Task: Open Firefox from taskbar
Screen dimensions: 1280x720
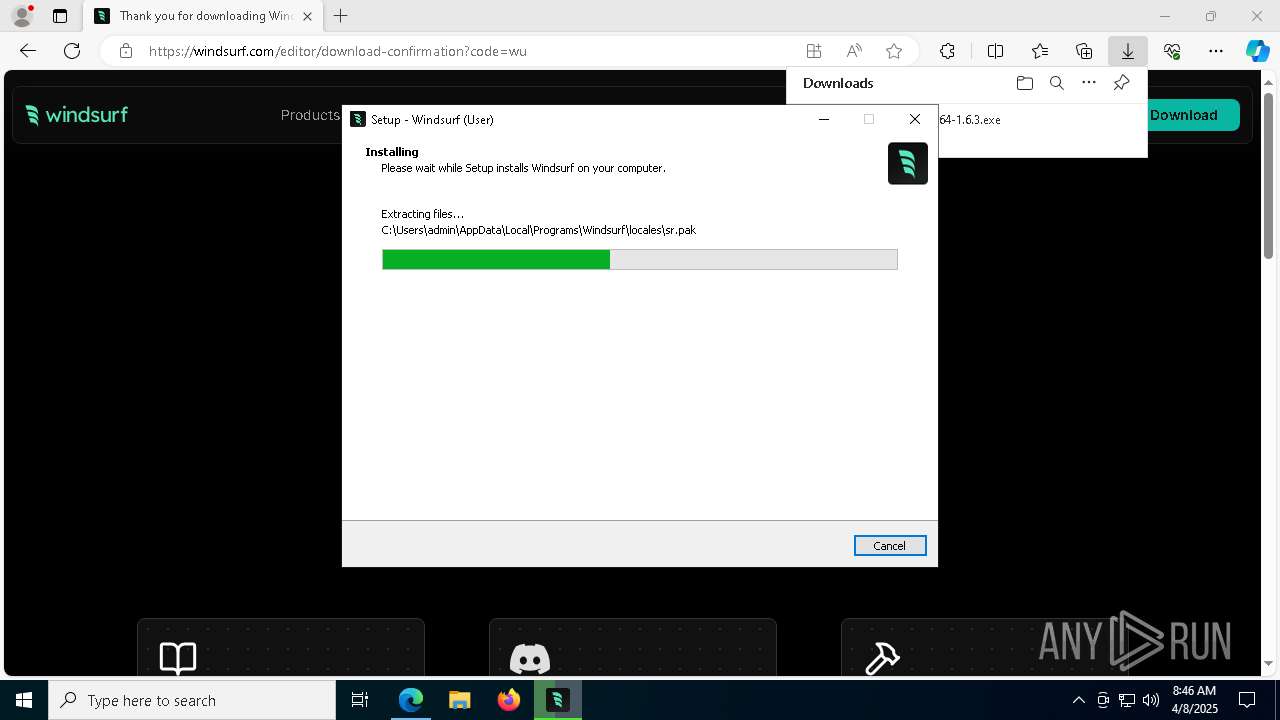Action: tap(509, 700)
